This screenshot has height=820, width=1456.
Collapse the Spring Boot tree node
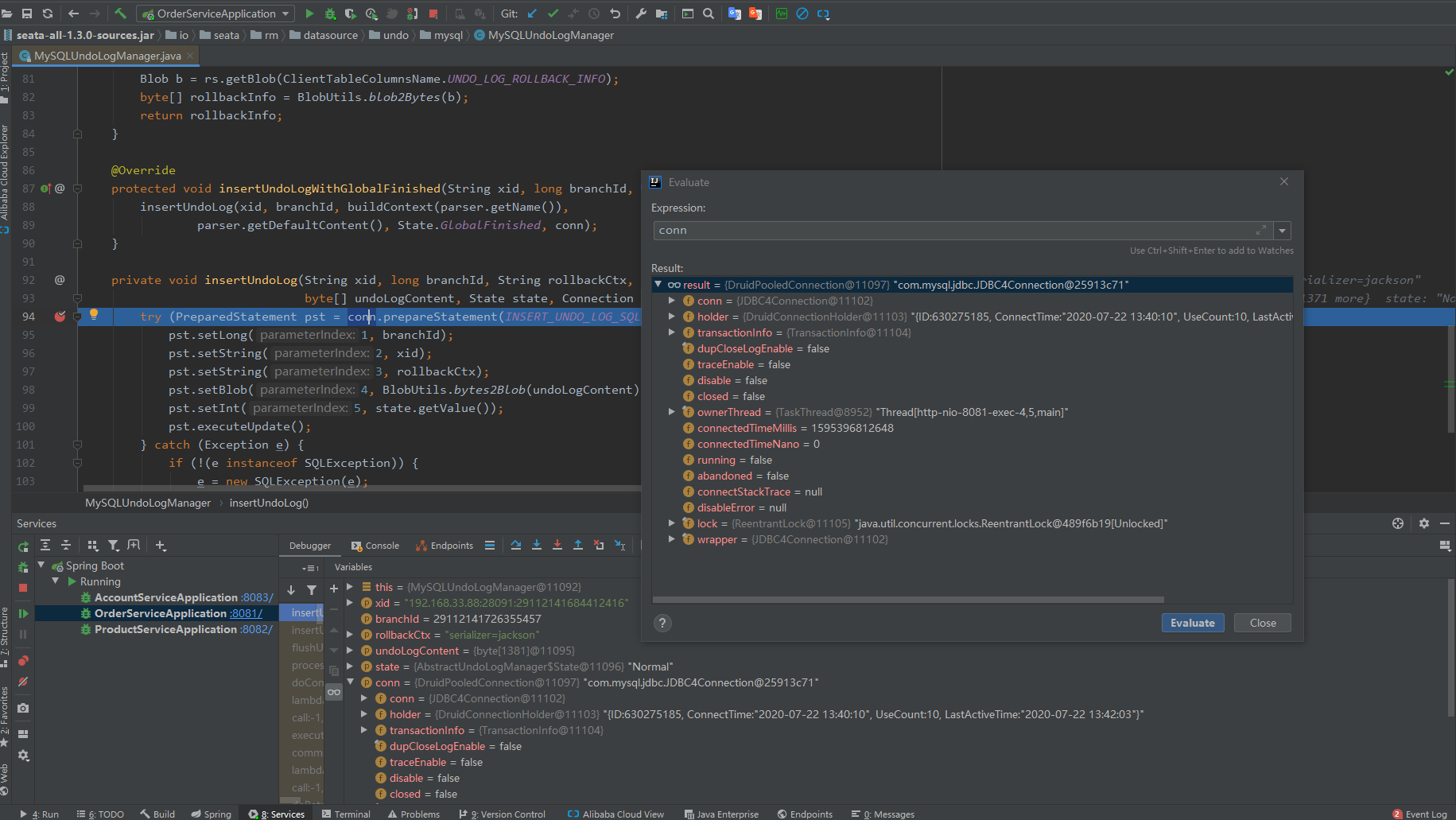41,565
